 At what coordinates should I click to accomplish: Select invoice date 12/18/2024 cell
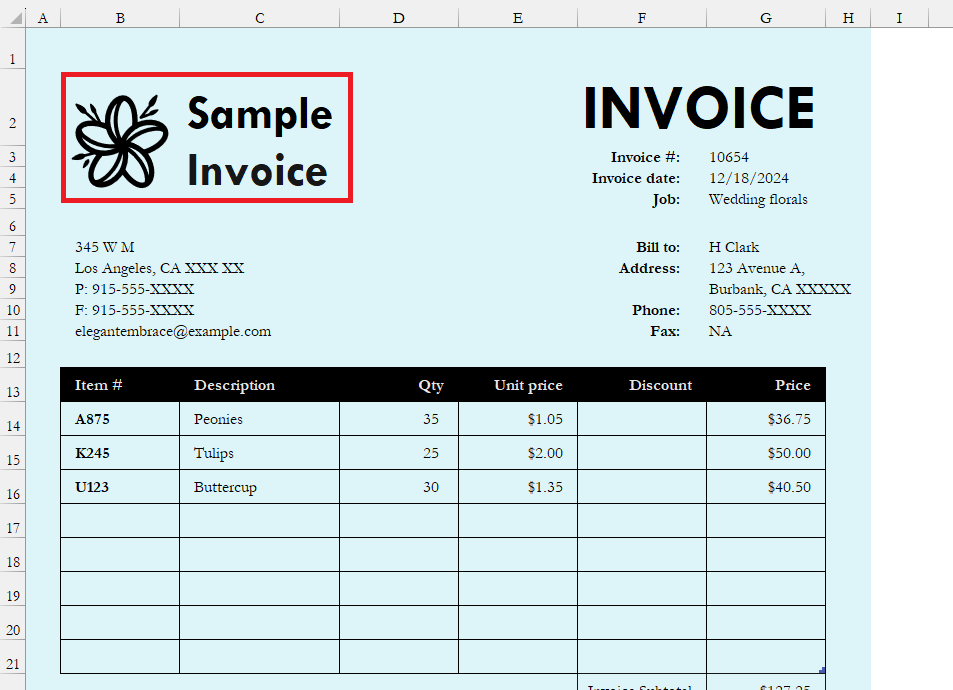click(x=749, y=178)
